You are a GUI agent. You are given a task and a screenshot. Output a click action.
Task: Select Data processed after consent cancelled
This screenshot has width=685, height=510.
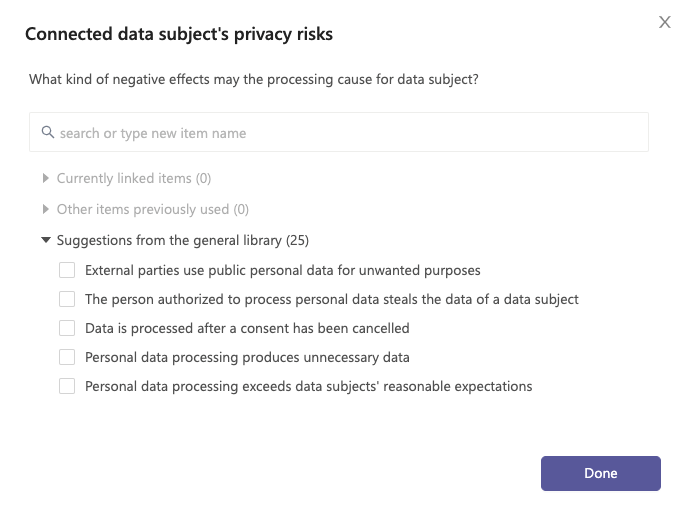[x=67, y=328]
